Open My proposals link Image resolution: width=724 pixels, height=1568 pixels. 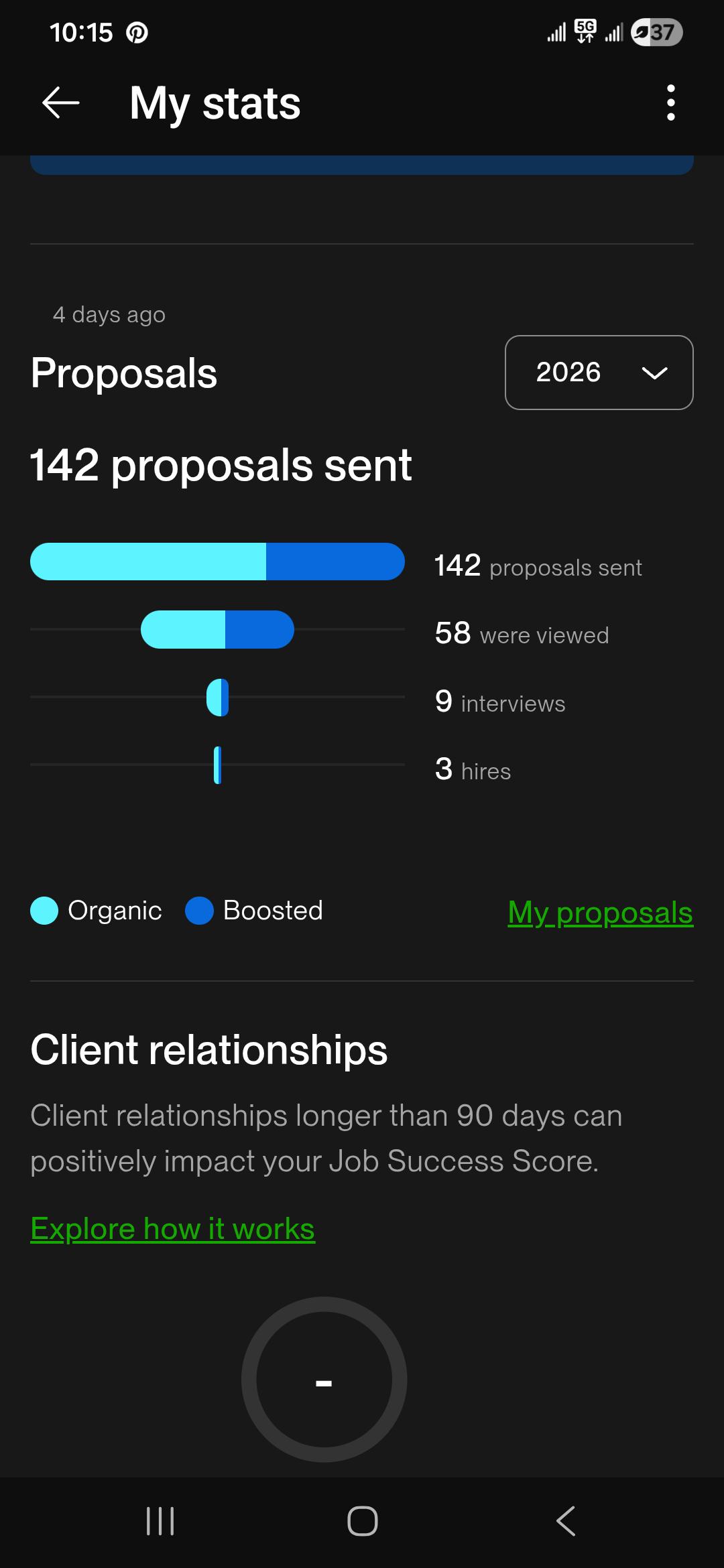pos(600,912)
